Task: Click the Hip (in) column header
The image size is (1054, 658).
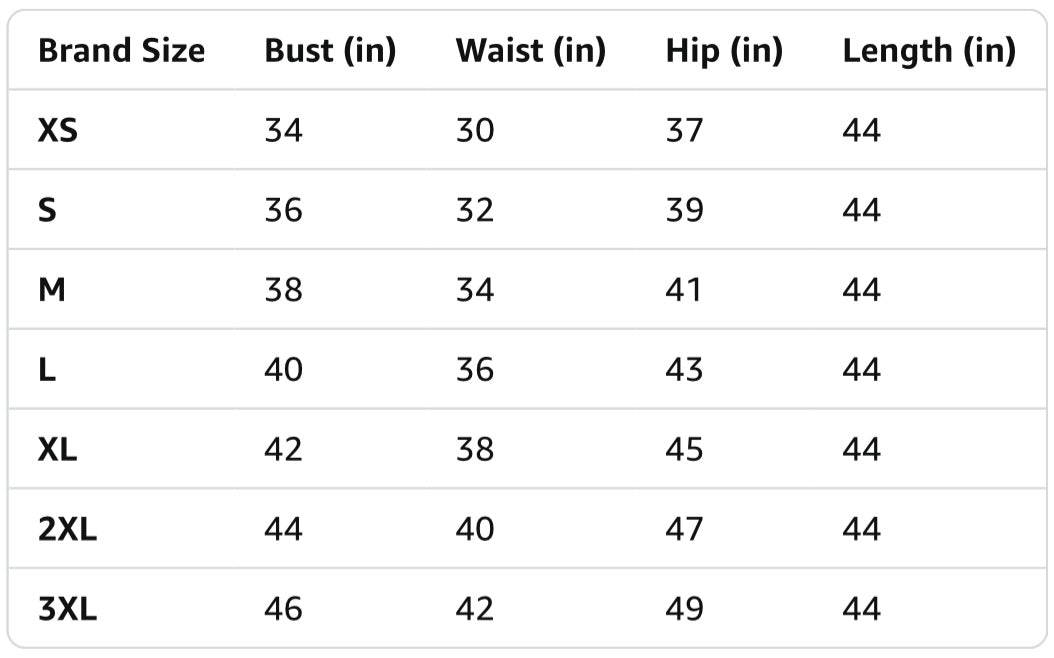Action: pyautogui.click(x=724, y=51)
